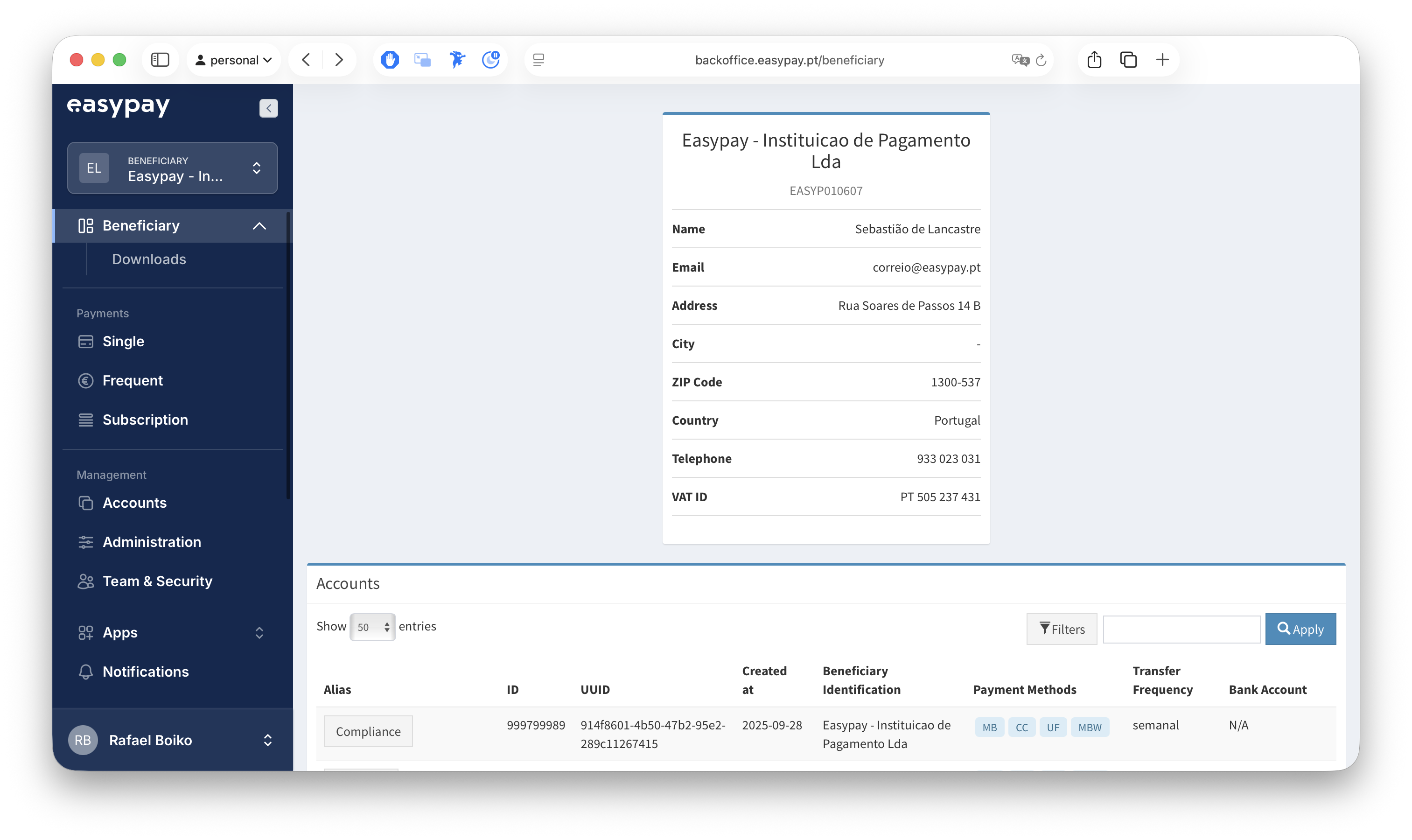Viewport: 1412px width, 840px height.
Task: Open the tab overview icon
Action: click(x=1128, y=59)
